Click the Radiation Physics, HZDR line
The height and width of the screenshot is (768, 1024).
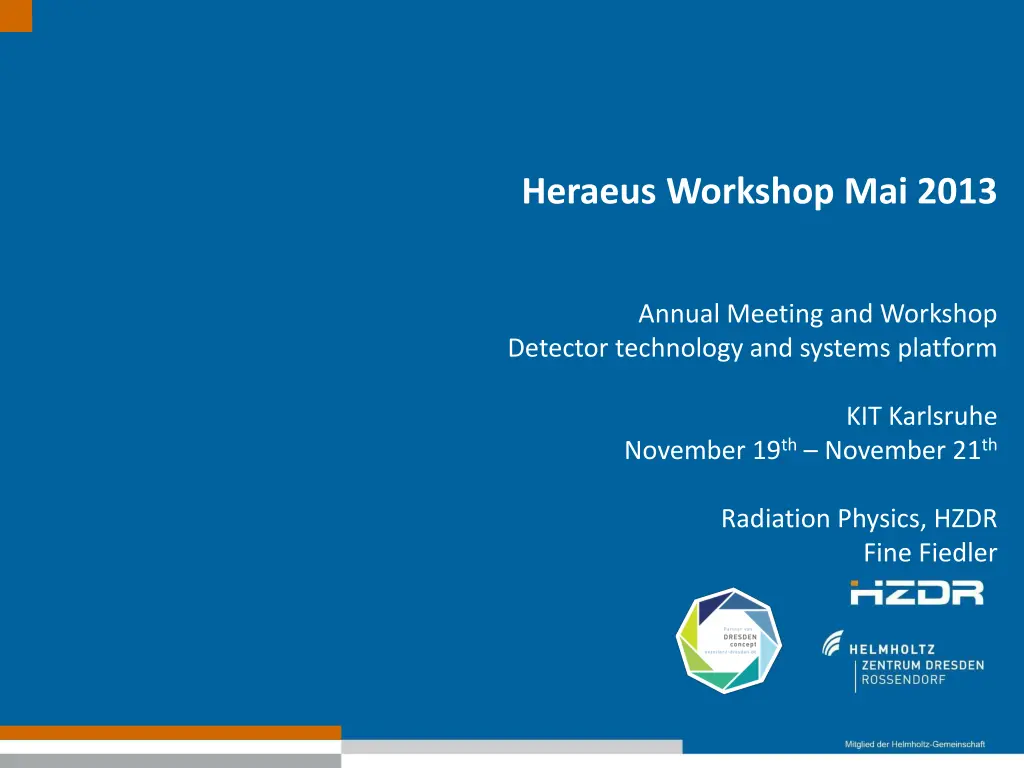(x=859, y=518)
